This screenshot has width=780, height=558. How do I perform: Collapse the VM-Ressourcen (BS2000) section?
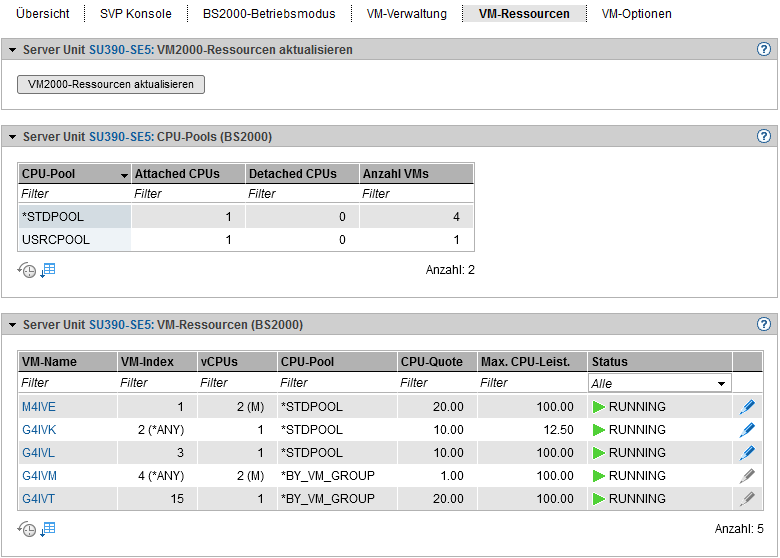pyautogui.click(x=12, y=325)
